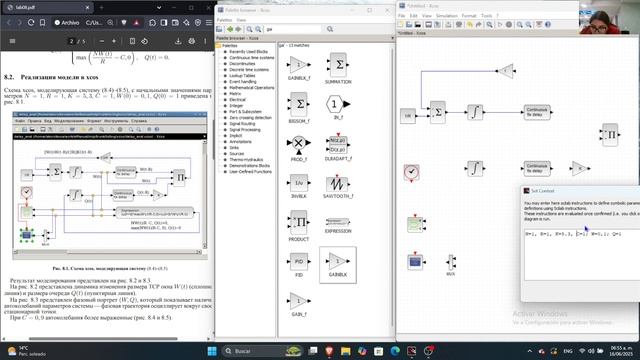The height and width of the screenshot is (360, 640).
Task: Select the SUMMATION block in palette
Action: pyautogui.click(x=338, y=69)
